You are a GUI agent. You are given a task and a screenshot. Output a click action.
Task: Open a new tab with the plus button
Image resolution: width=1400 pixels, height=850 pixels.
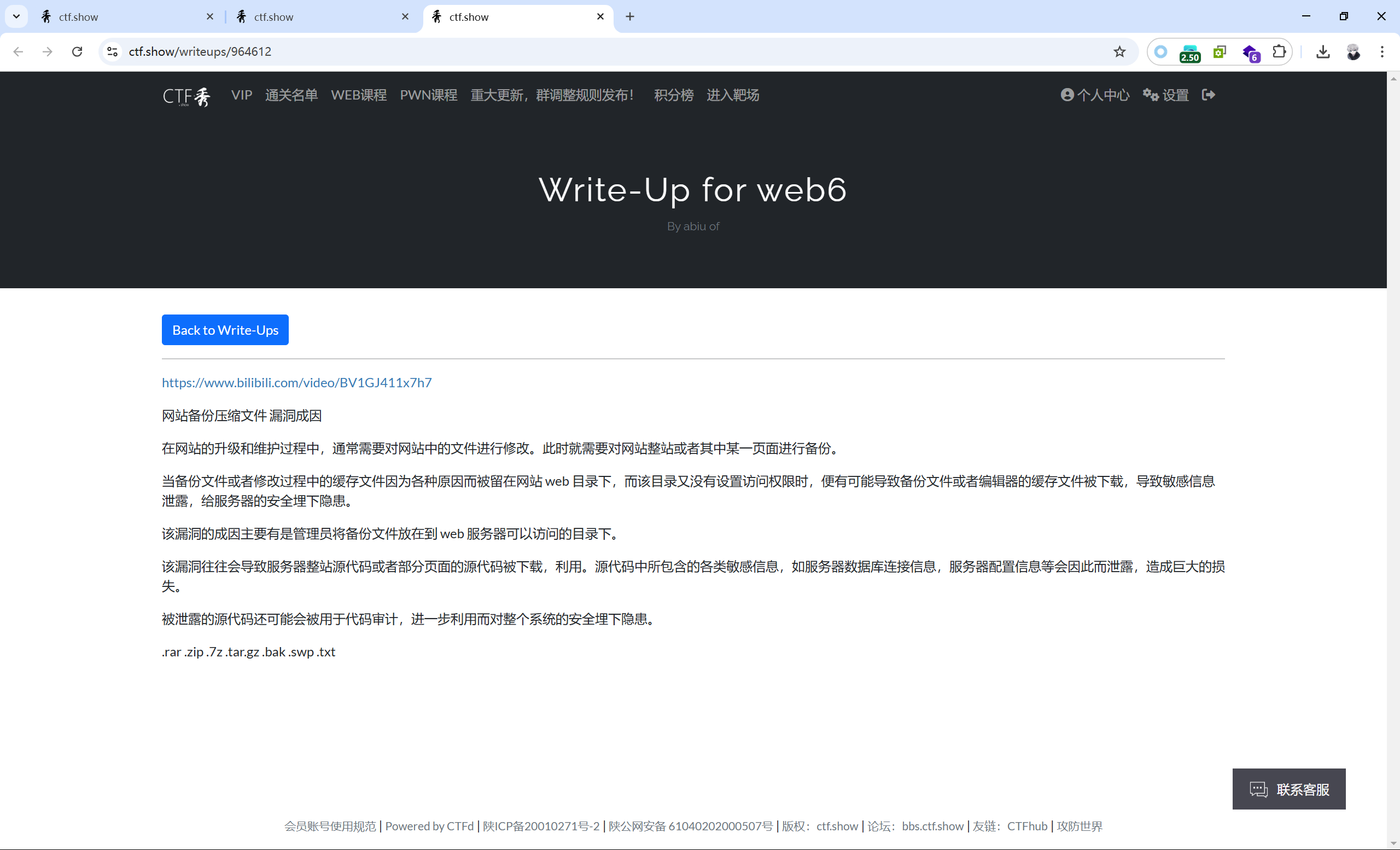[x=629, y=16]
